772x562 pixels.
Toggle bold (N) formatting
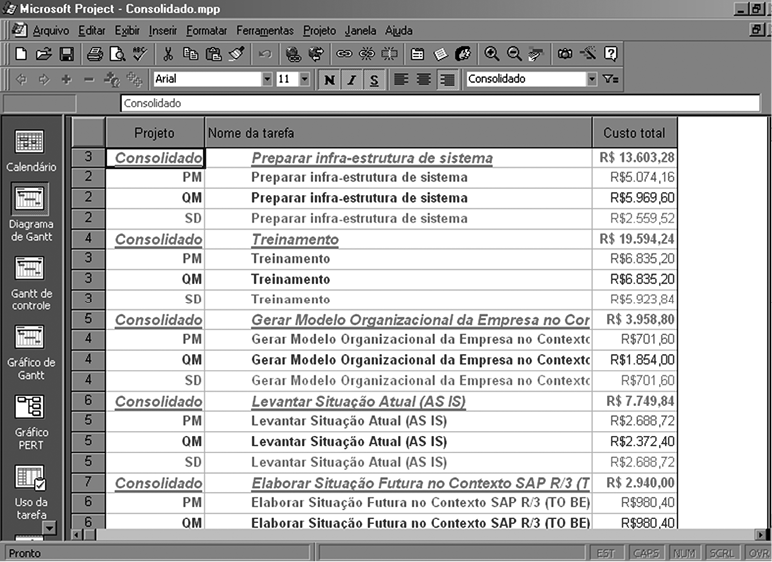[329, 80]
